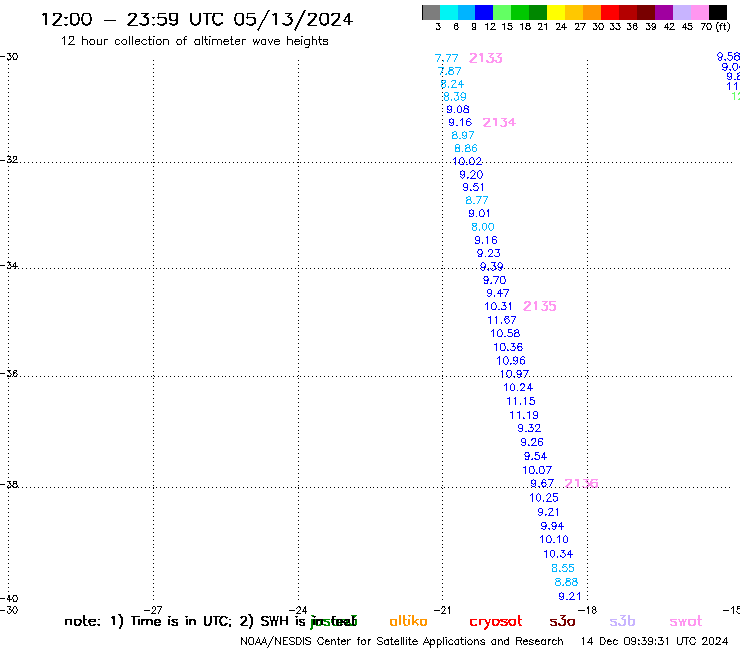Click wave height value 9.94
The height and width of the screenshot is (650, 740).
click(552, 526)
